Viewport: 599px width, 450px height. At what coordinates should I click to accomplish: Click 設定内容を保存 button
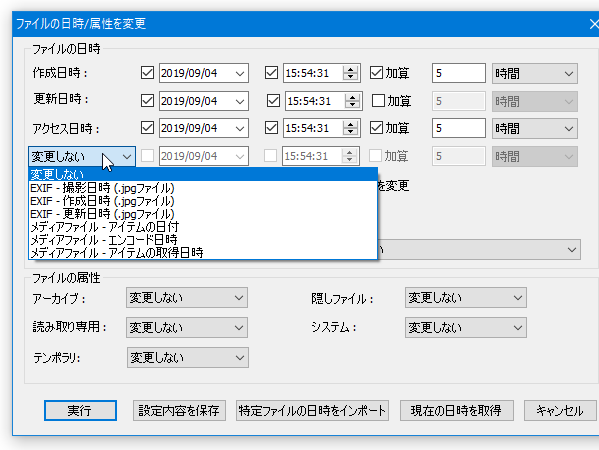tap(179, 411)
